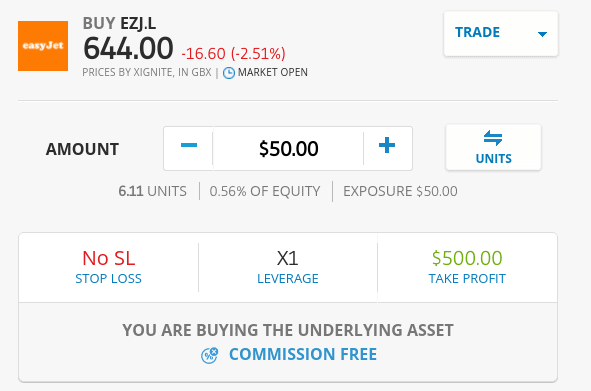
Task: Click the market open clock icon
Action: (x=229, y=73)
